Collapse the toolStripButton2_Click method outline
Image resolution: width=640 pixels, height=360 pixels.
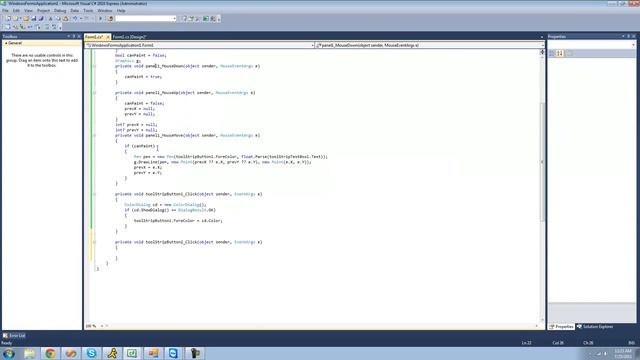(94, 242)
